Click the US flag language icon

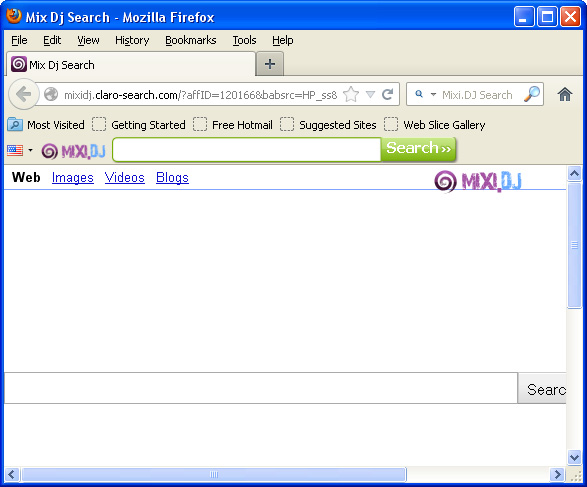pos(15,150)
